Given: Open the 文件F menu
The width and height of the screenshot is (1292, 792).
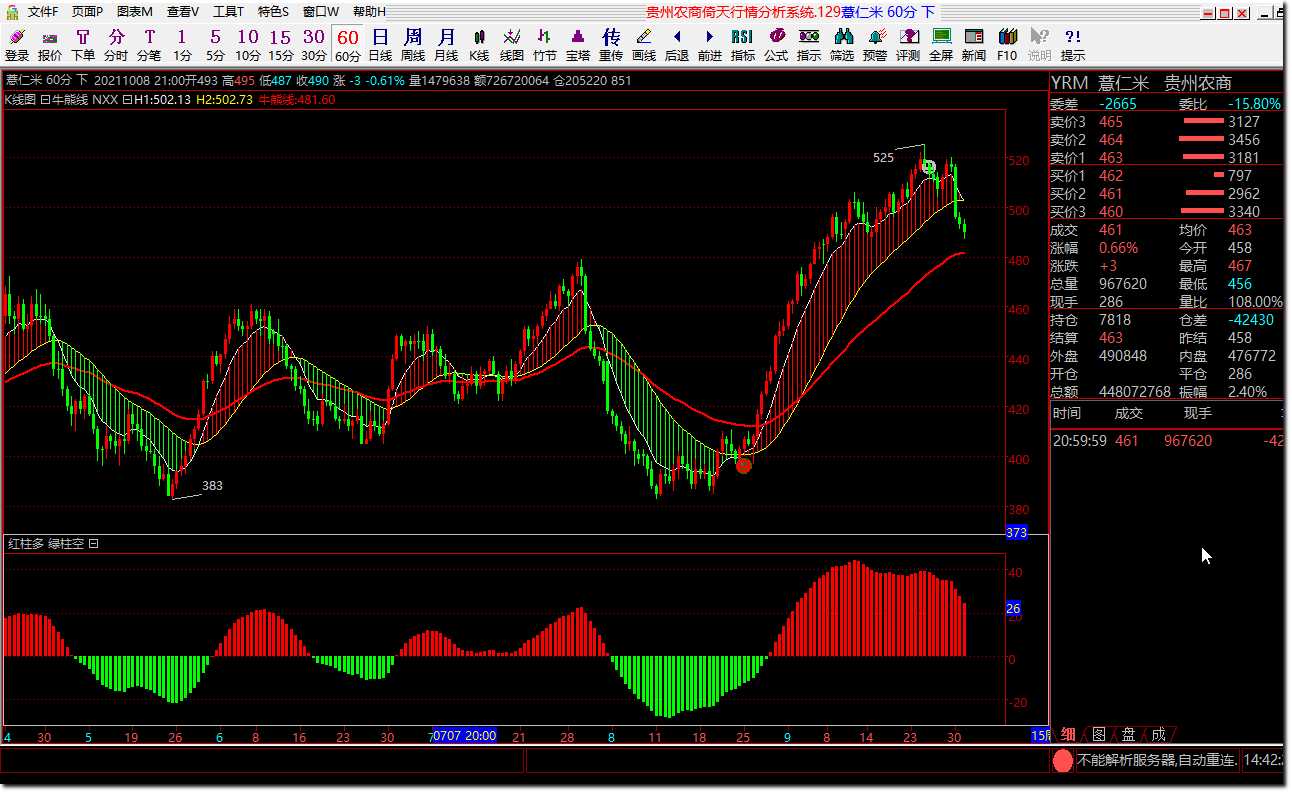Looking at the screenshot, I should point(43,12).
